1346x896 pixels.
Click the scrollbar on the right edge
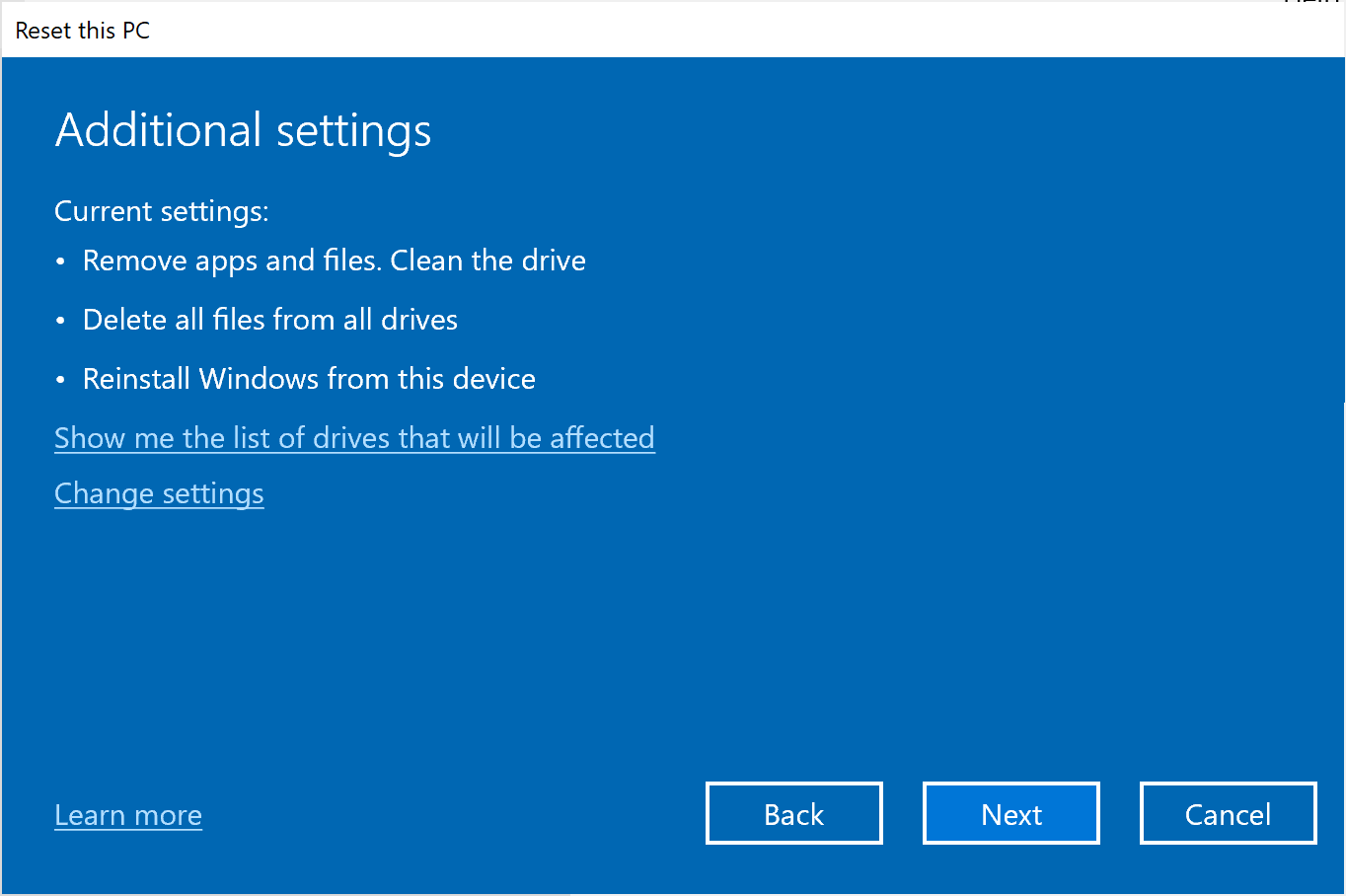(1341, 444)
